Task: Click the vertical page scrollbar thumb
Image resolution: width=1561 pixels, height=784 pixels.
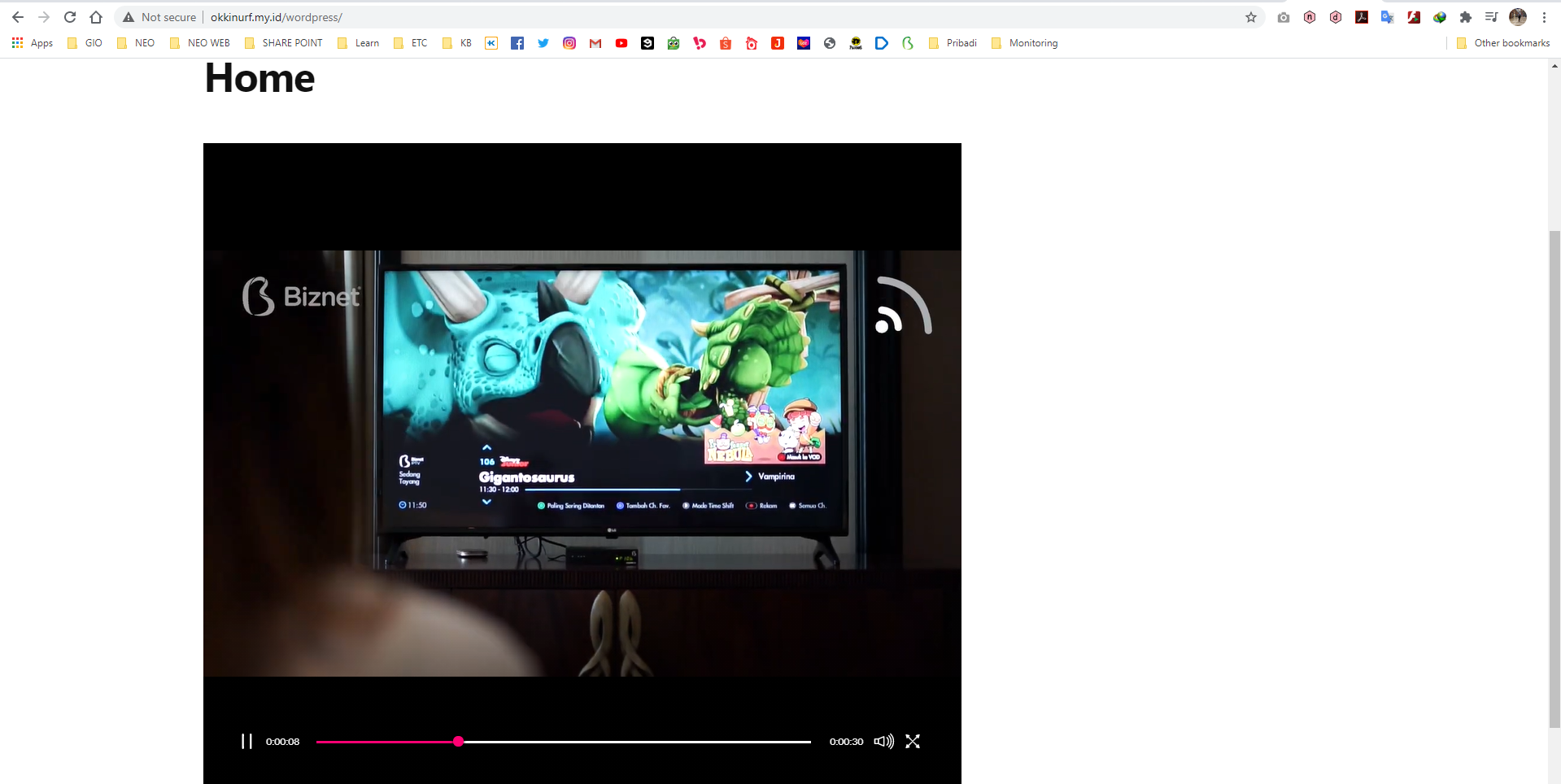Action: tap(1554, 479)
